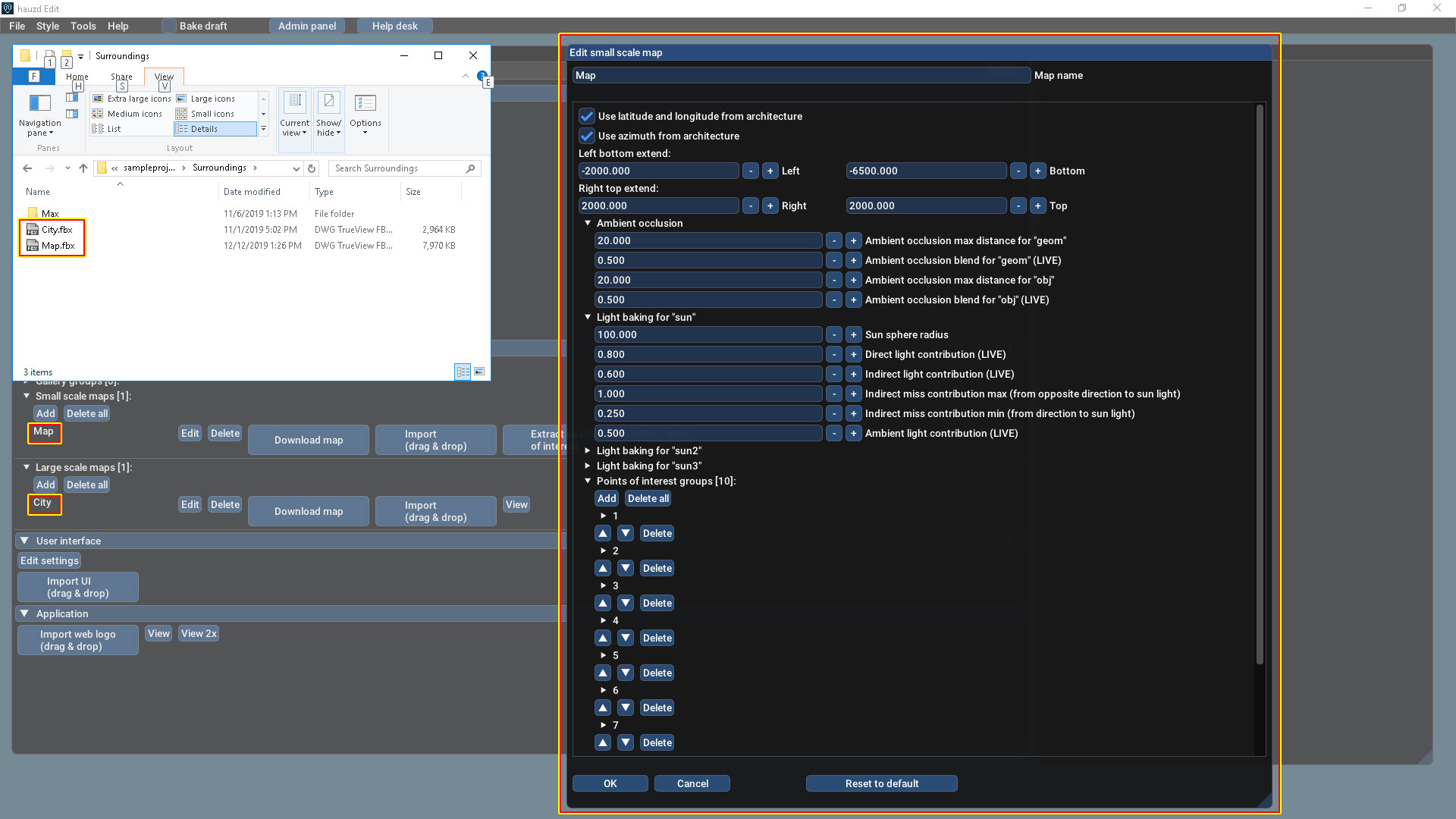
Task: Move points of interest group 3 down
Action: pos(625,603)
